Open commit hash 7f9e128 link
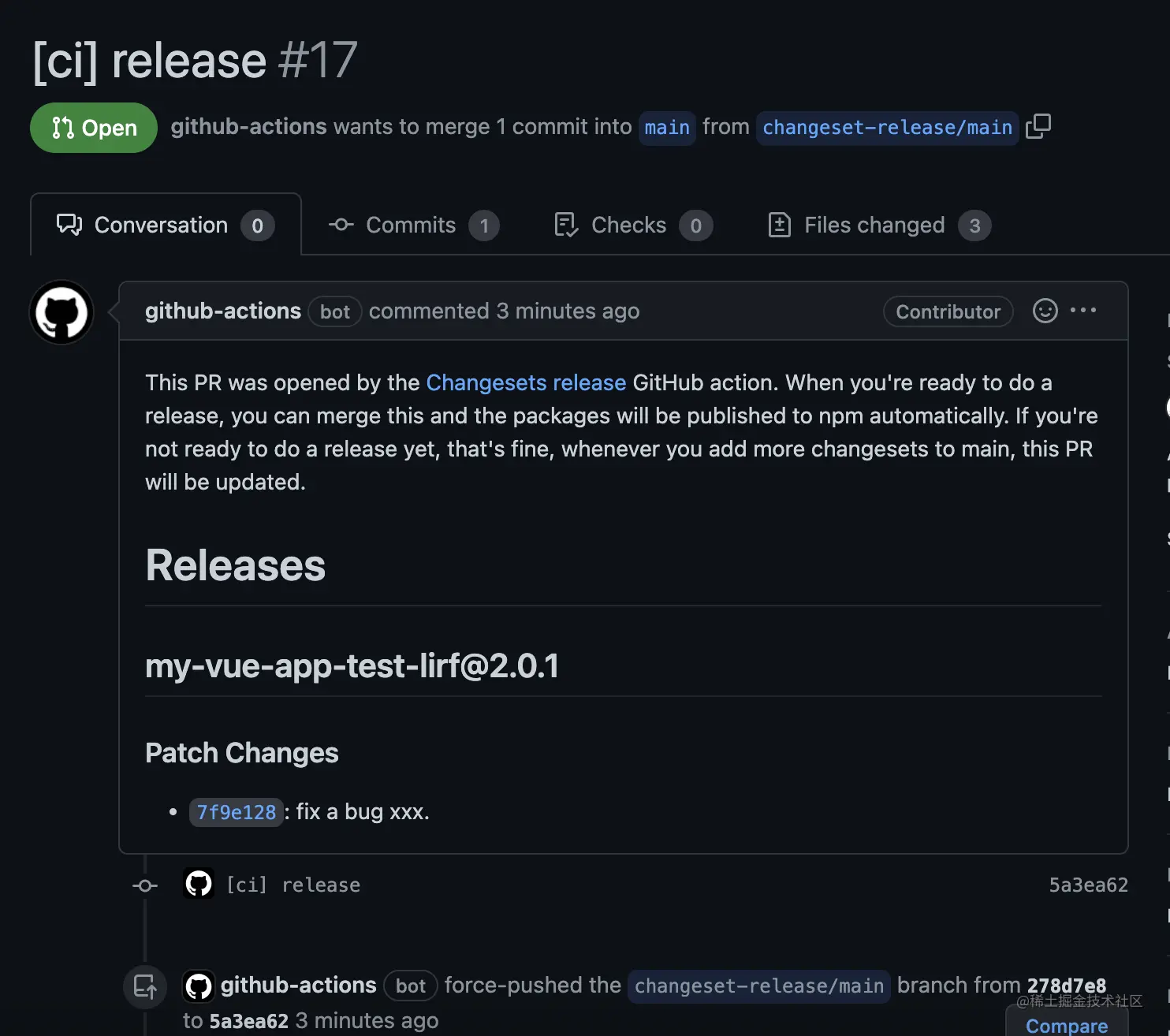The height and width of the screenshot is (1036, 1170). click(237, 812)
